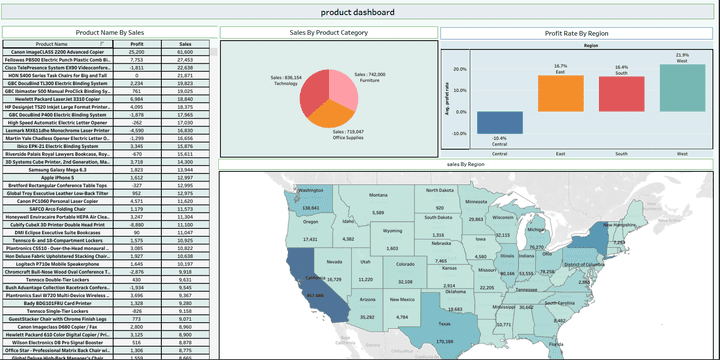Click the 'East' x-axis label
The width and height of the screenshot is (720, 360).
(561, 154)
